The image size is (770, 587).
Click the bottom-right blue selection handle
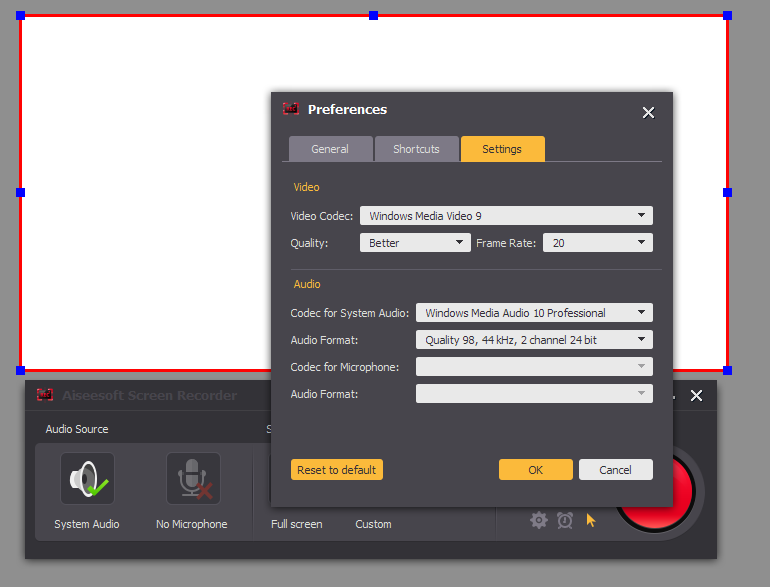coord(727,370)
